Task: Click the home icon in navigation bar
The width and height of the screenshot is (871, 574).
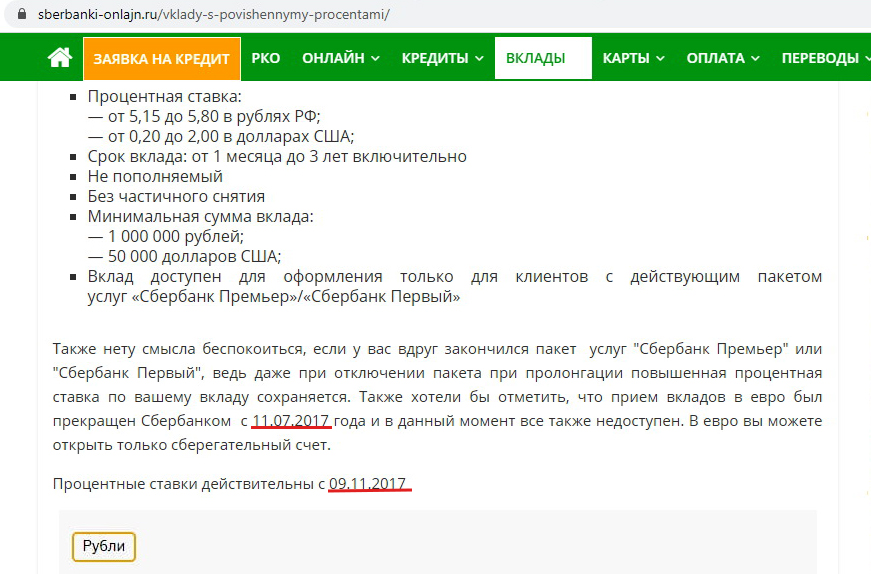Action: (x=60, y=58)
